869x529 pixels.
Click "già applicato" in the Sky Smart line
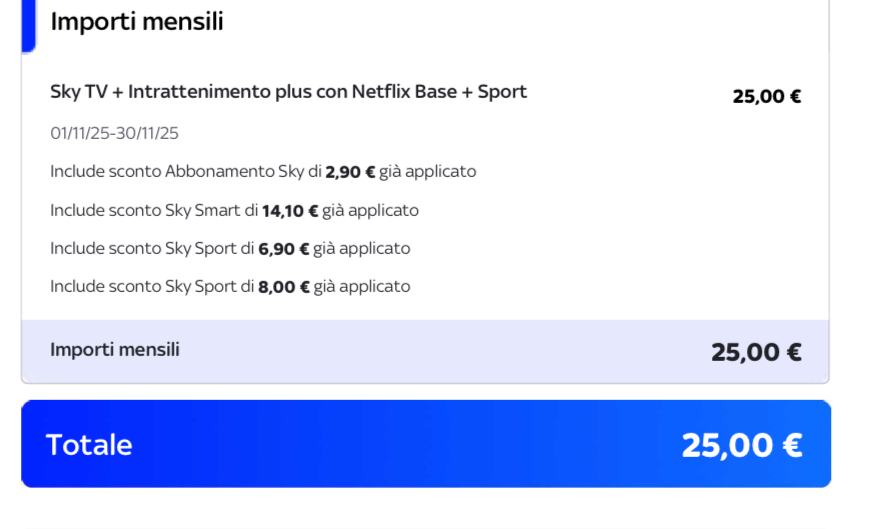pyautogui.click(x=370, y=211)
